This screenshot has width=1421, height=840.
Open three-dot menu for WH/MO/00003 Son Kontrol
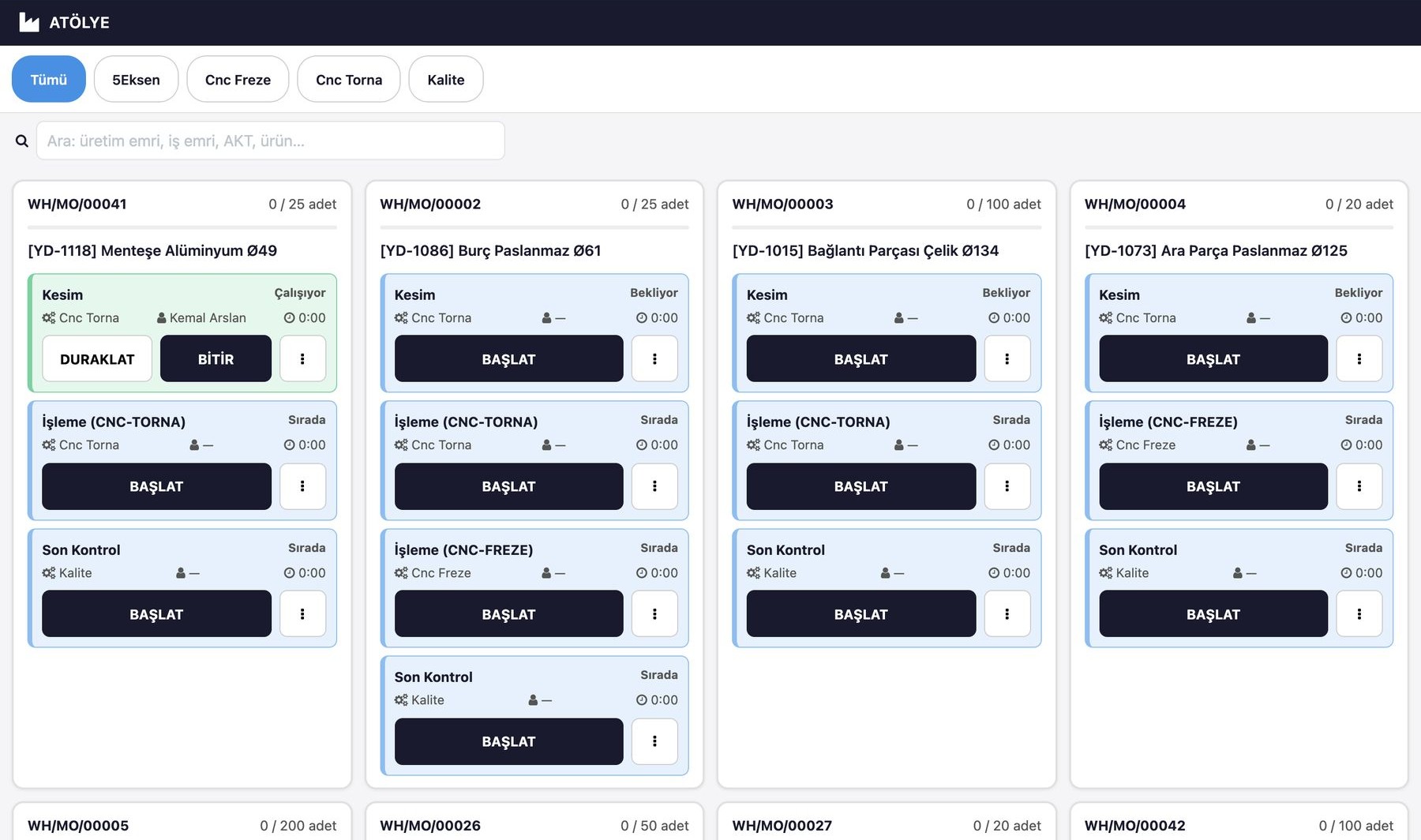[x=1007, y=613]
